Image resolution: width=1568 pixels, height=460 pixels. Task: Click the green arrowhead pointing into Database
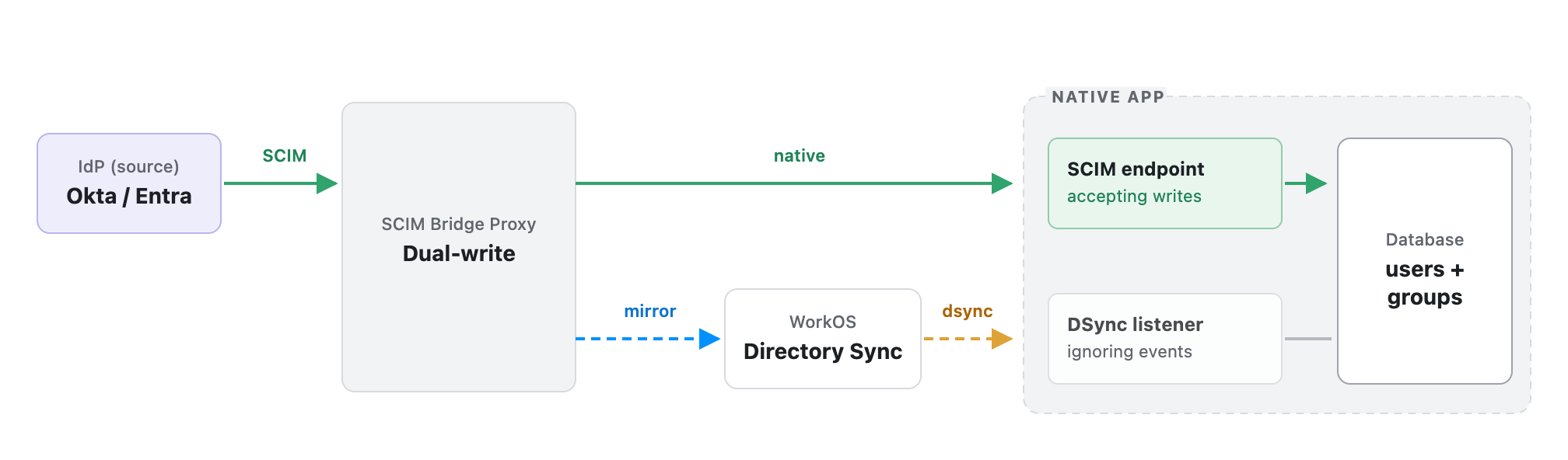pyautogui.click(x=1316, y=183)
